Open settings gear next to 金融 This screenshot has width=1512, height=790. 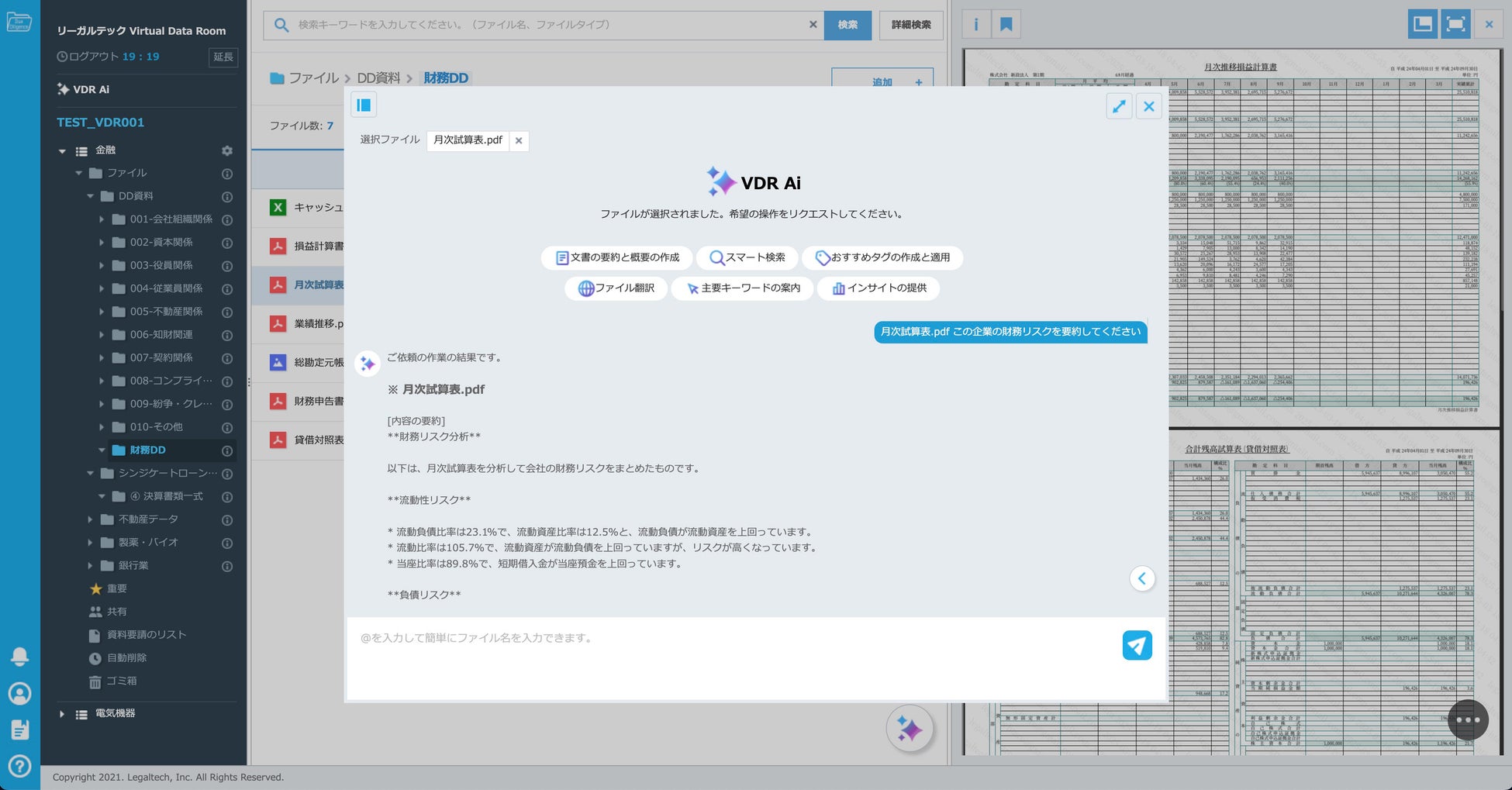coord(227,150)
